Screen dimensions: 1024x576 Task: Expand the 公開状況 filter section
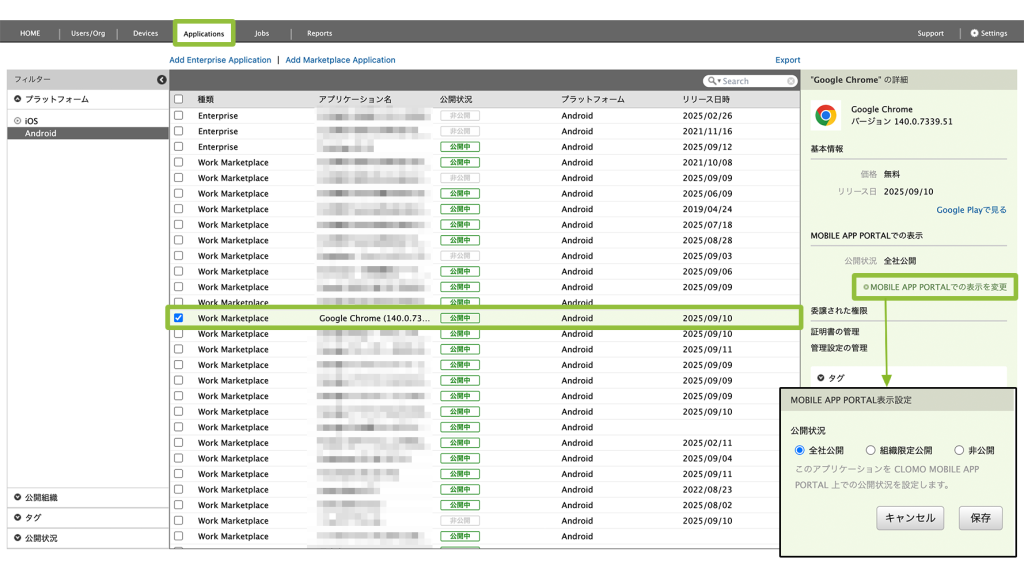[18, 538]
